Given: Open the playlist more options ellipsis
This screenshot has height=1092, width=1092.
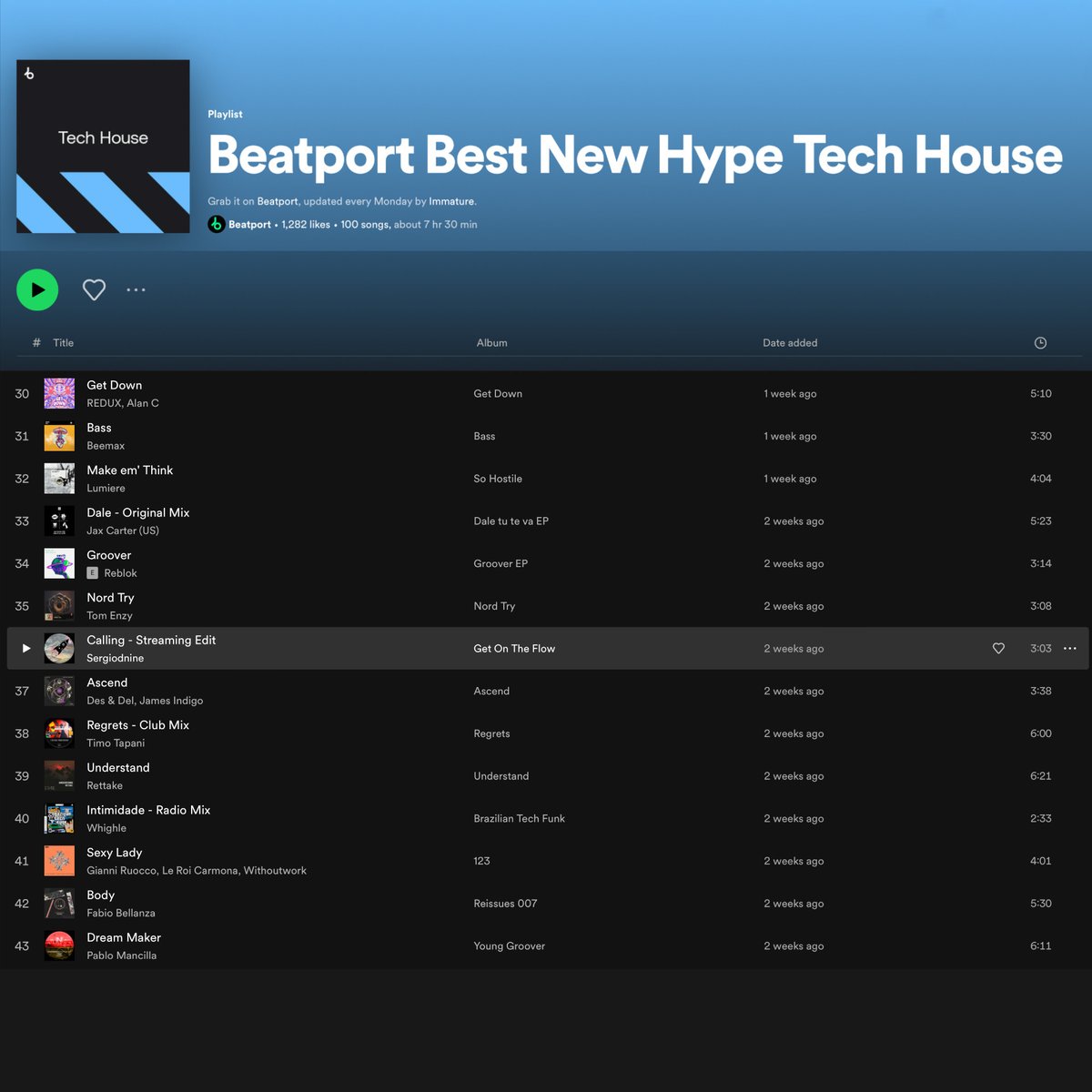Looking at the screenshot, I should (x=136, y=290).
